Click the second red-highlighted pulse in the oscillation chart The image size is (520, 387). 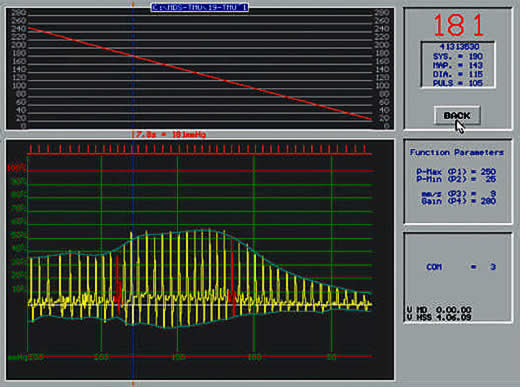click(232, 277)
